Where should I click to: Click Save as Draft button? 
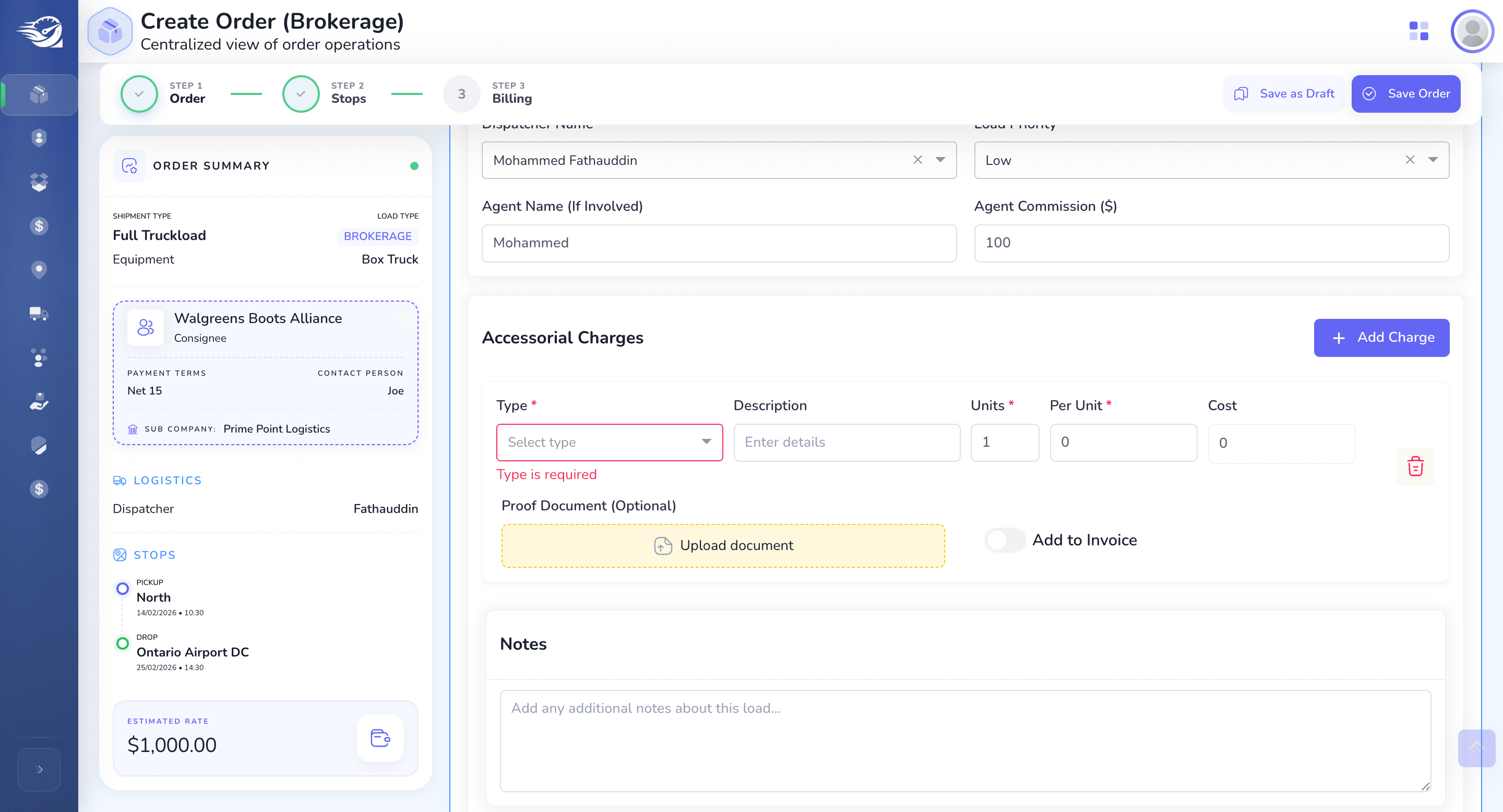point(1284,93)
